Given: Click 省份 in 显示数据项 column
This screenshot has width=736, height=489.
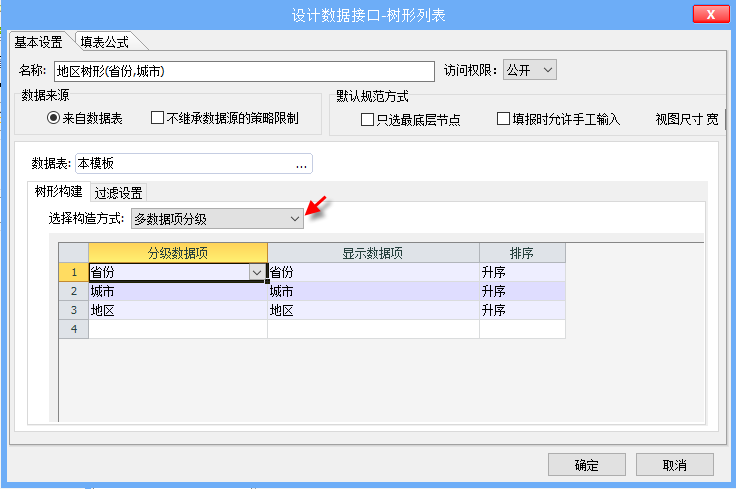Looking at the screenshot, I should pos(374,272).
